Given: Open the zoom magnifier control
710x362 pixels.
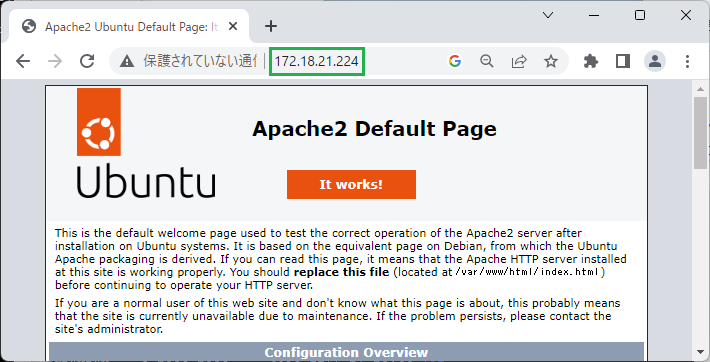Looking at the screenshot, I should coord(487,61).
